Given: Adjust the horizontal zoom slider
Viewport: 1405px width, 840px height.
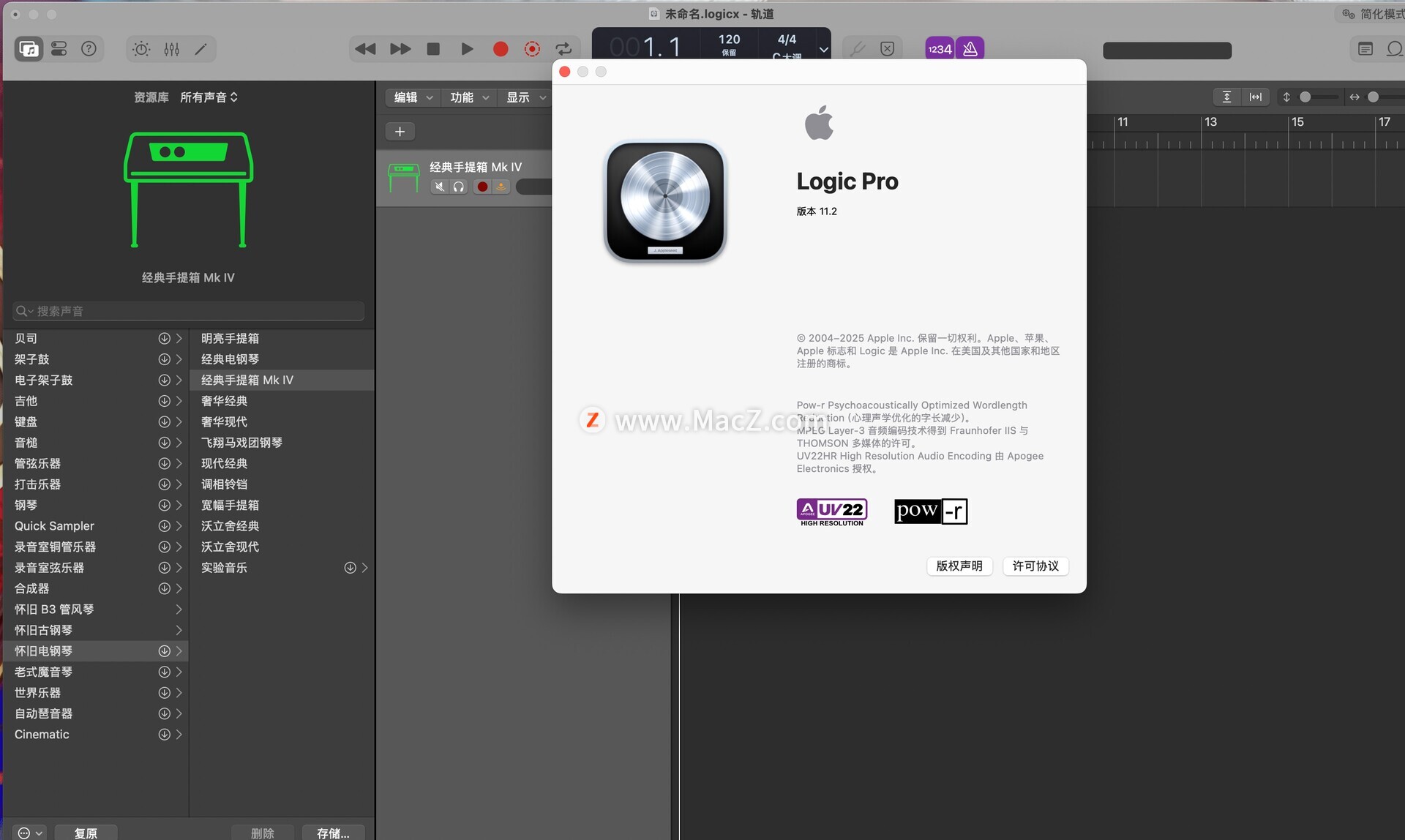Looking at the screenshot, I should [1374, 97].
